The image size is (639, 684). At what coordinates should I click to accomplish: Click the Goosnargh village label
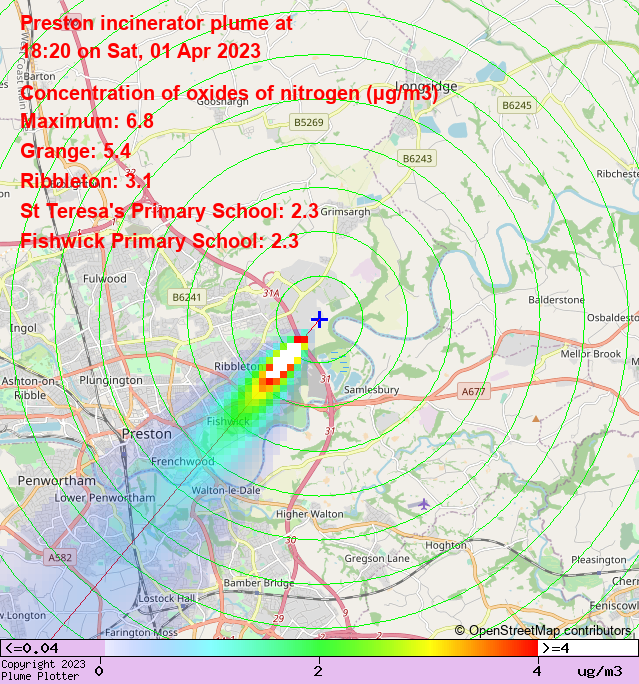point(222,102)
